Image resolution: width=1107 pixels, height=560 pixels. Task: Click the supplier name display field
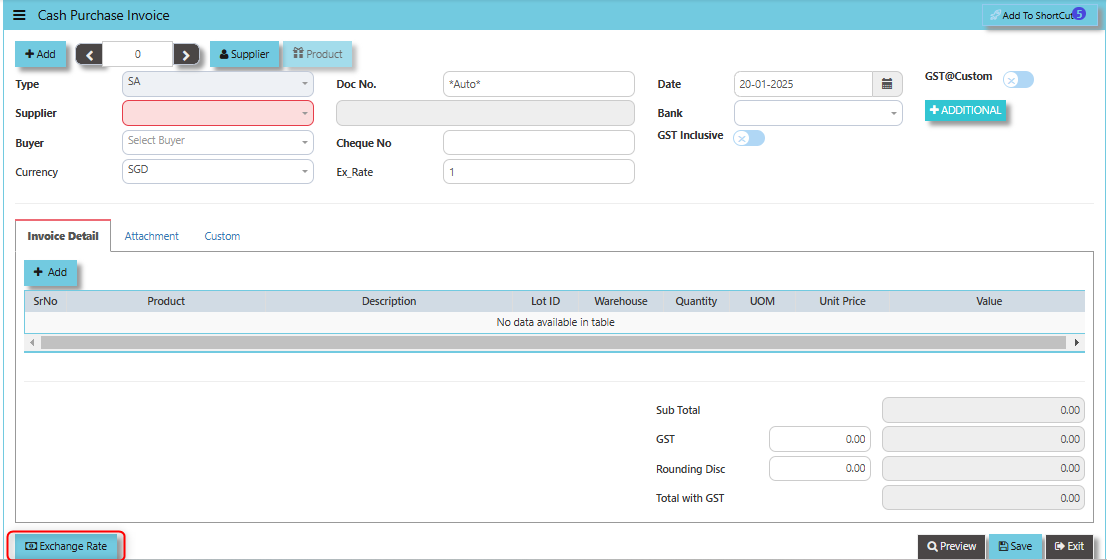486,113
